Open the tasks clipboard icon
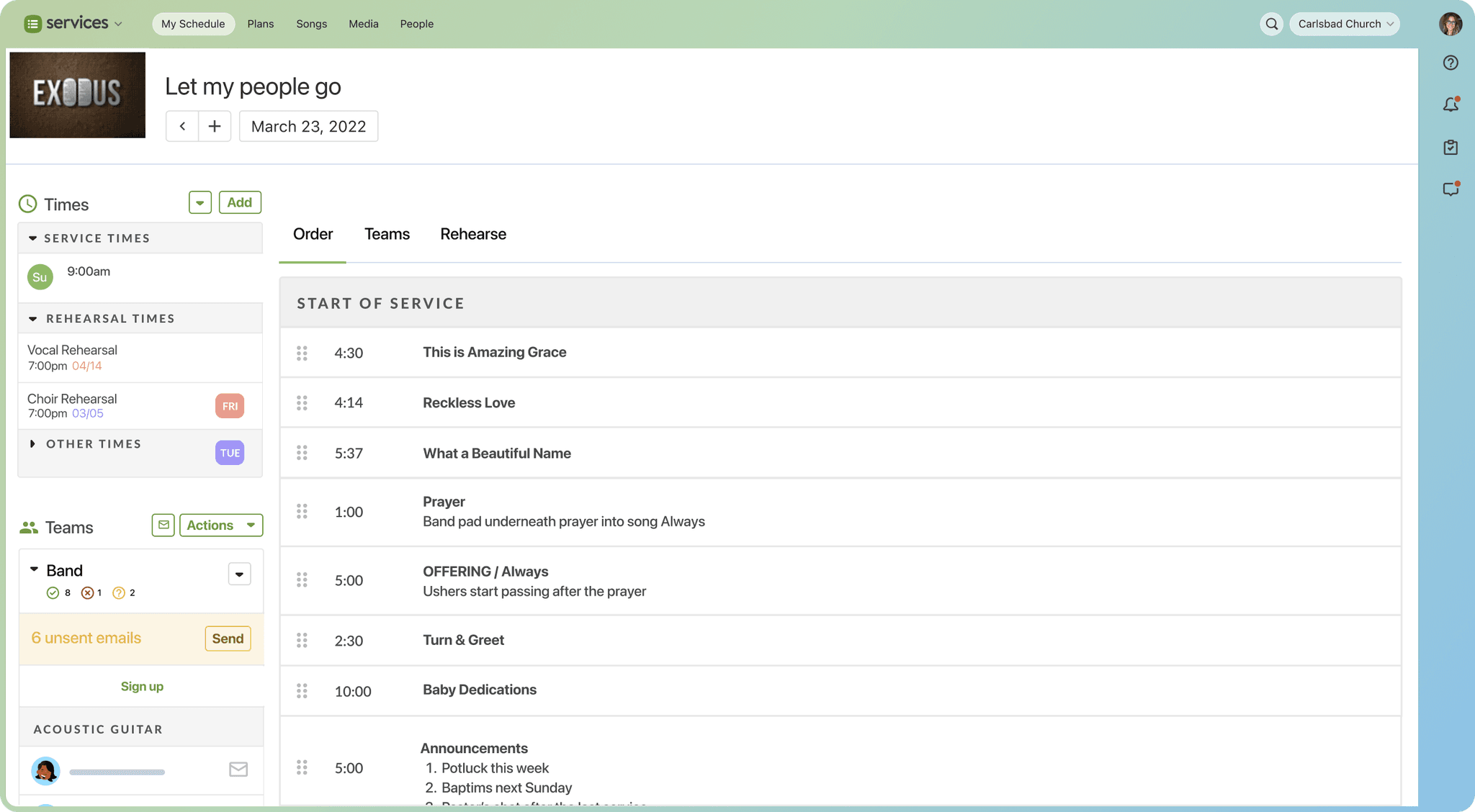The height and width of the screenshot is (812, 1475). [x=1451, y=148]
